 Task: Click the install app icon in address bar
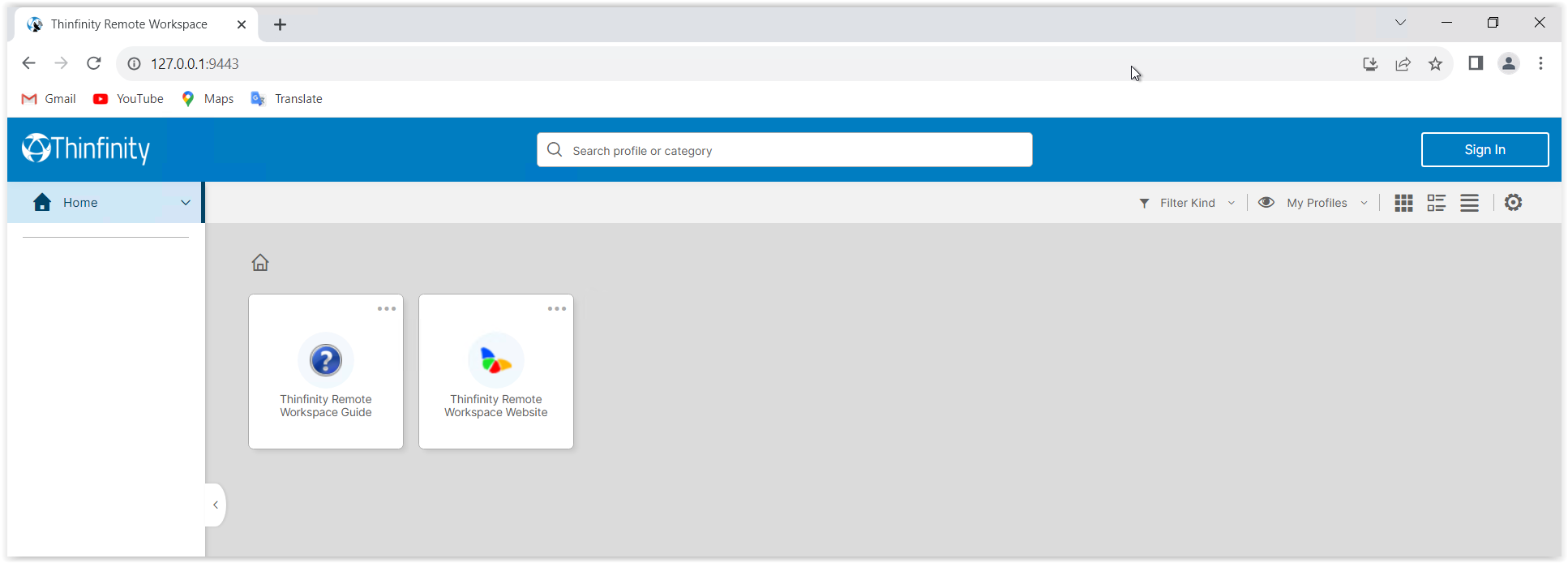1370,64
